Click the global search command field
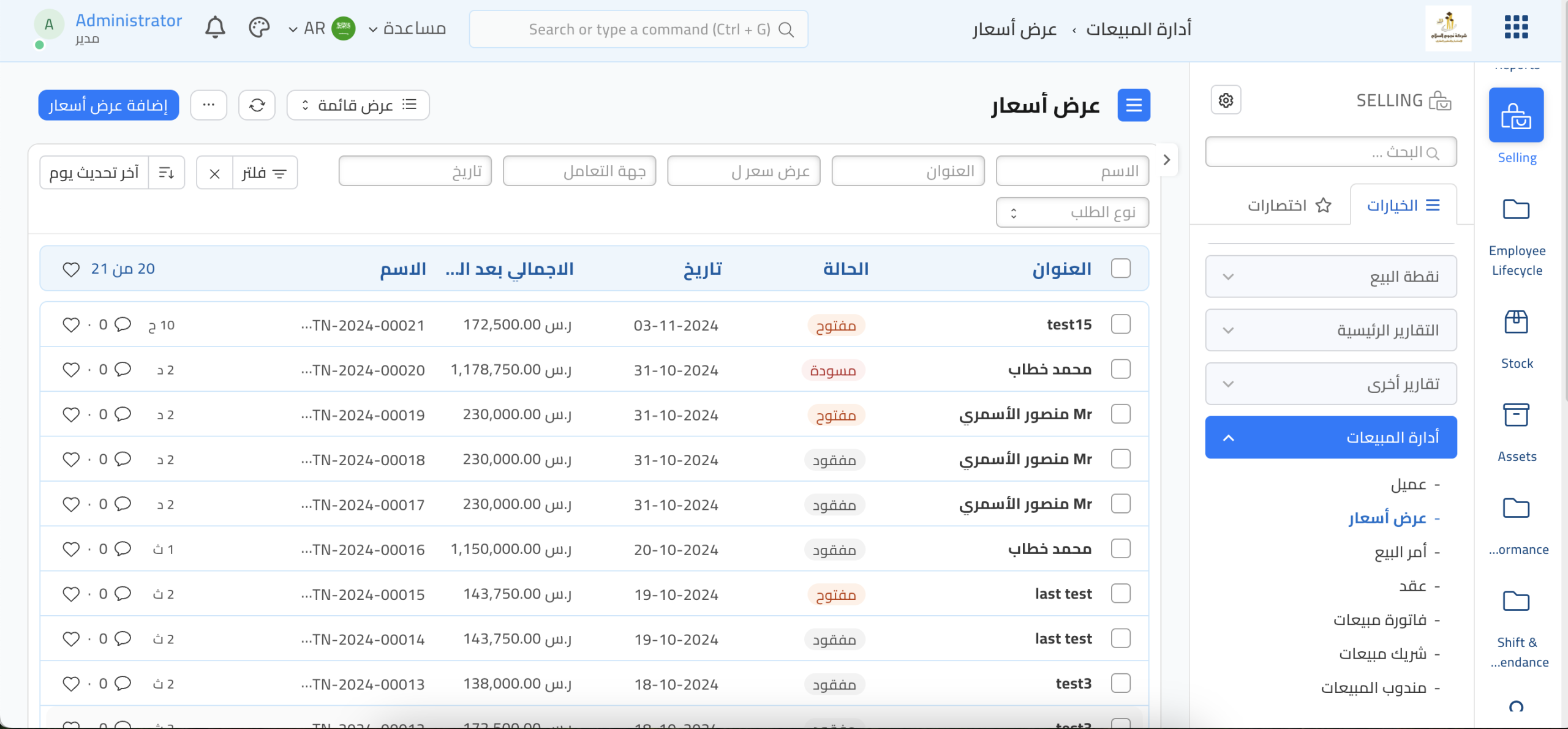The width and height of the screenshot is (1568, 729). (x=638, y=28)
